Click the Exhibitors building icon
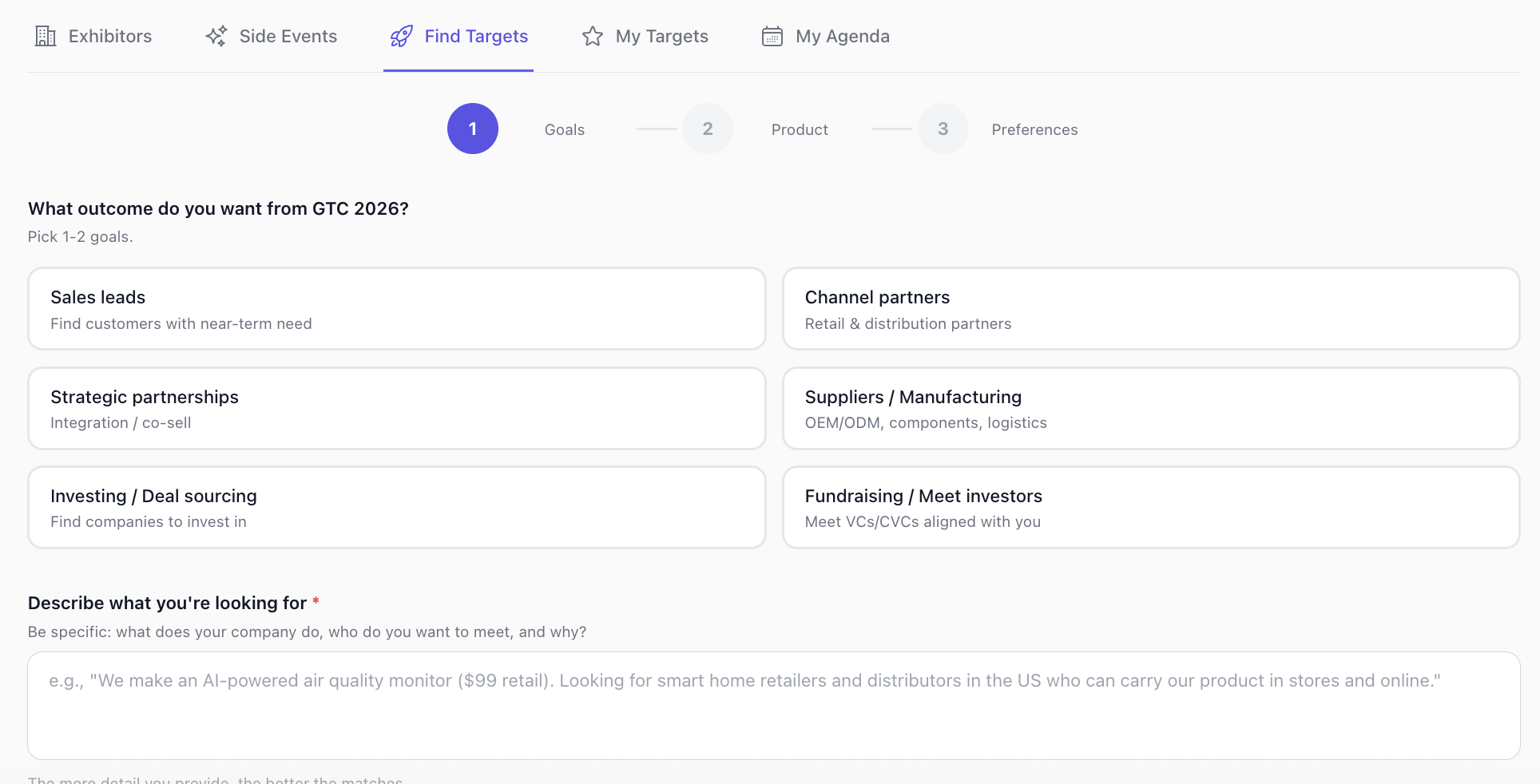The image size is (1540, 784). click(46, 36)
